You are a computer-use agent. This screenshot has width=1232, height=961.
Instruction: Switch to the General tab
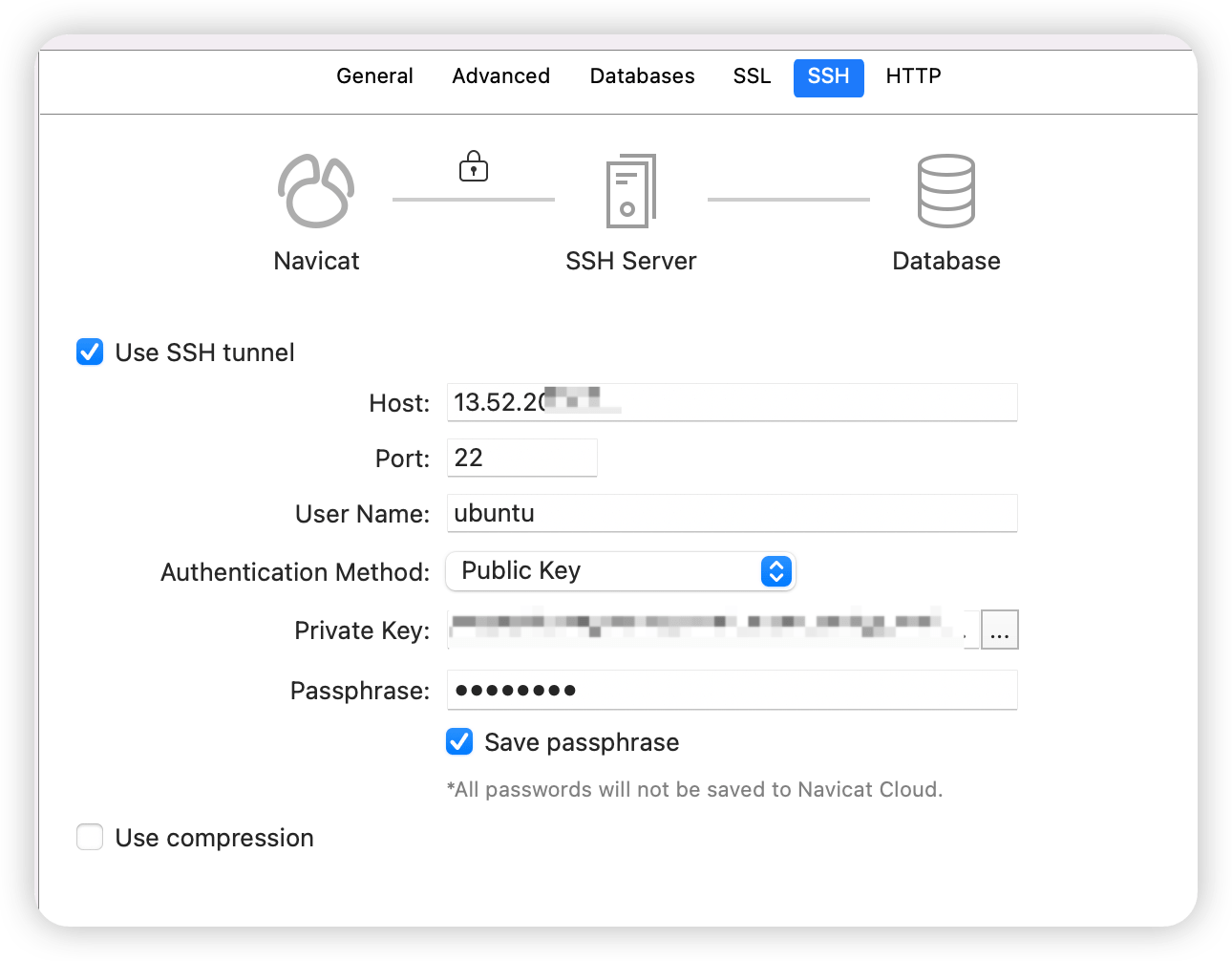point(374,76)
